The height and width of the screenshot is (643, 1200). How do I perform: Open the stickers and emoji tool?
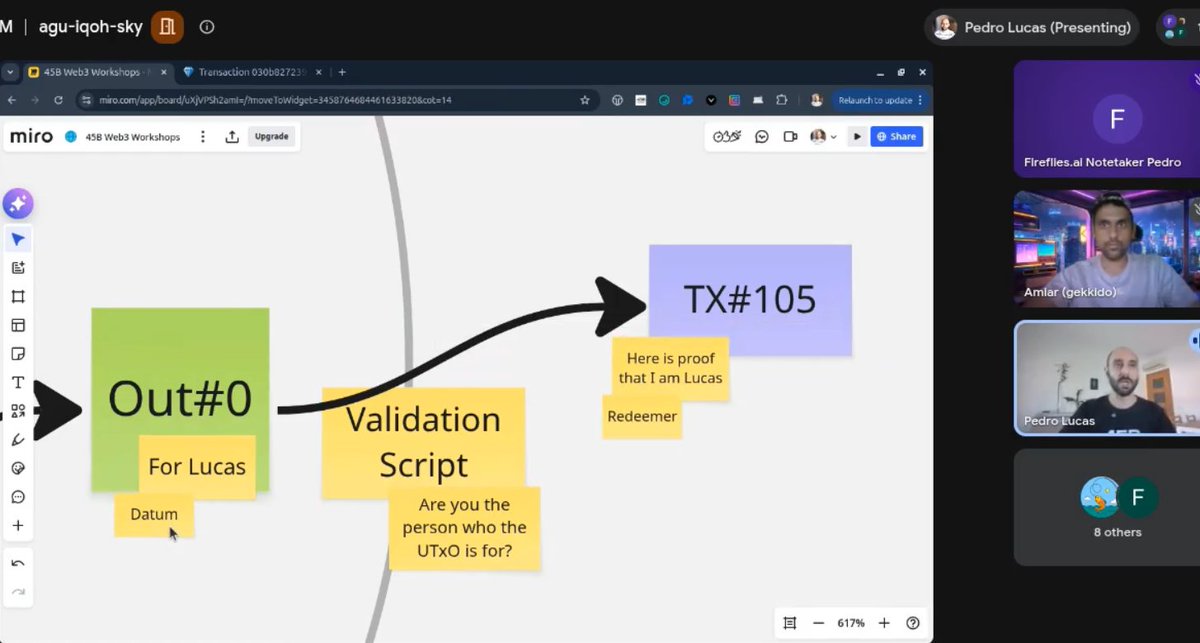[18, 468]
